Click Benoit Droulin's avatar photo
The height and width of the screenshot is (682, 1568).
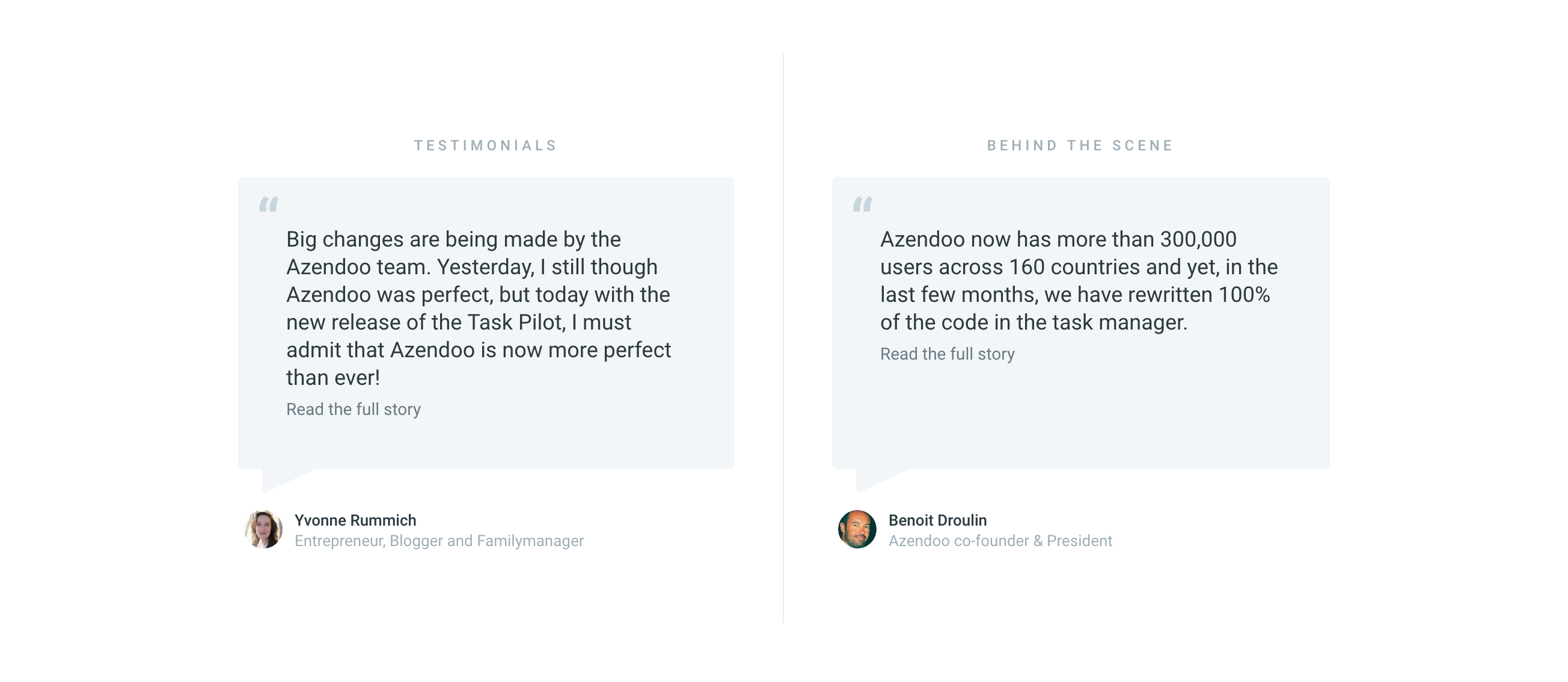point(857,529)
